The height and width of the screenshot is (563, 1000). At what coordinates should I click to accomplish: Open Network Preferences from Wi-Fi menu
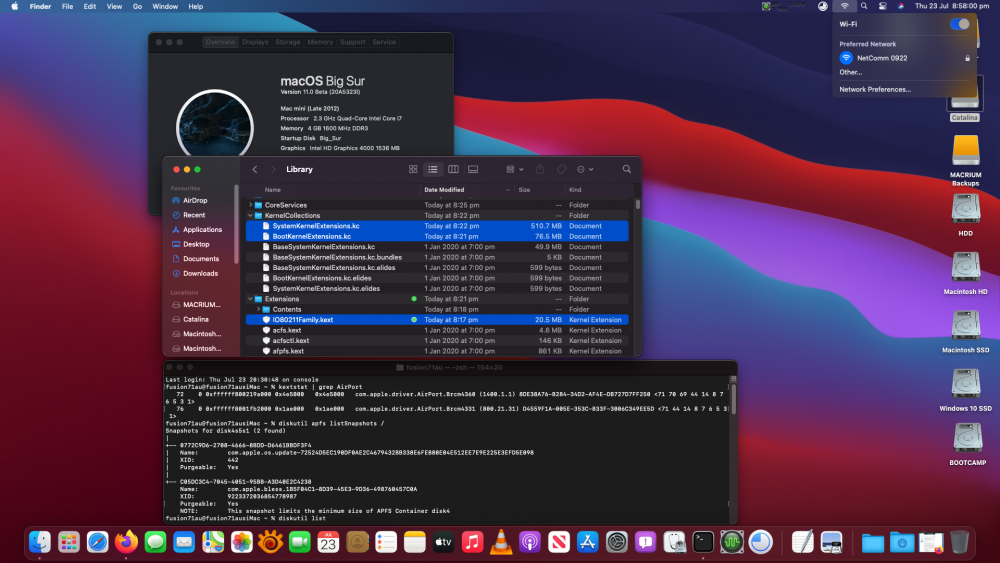point(874,89)
